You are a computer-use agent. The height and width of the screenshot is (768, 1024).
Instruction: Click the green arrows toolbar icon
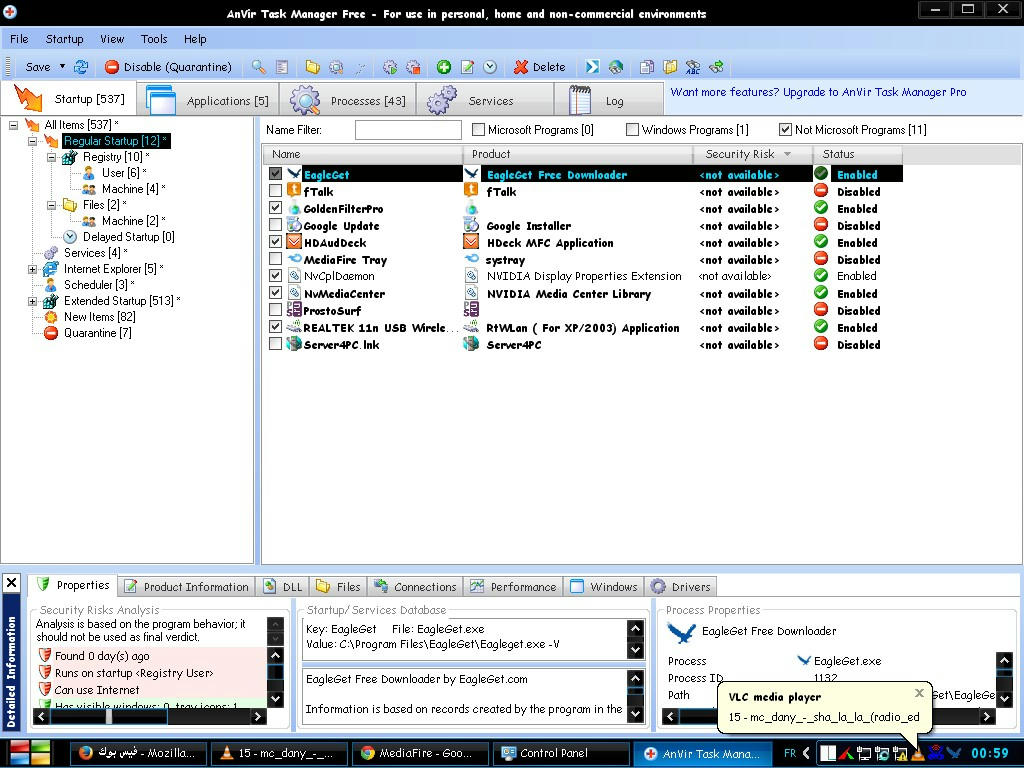(716, 67)
